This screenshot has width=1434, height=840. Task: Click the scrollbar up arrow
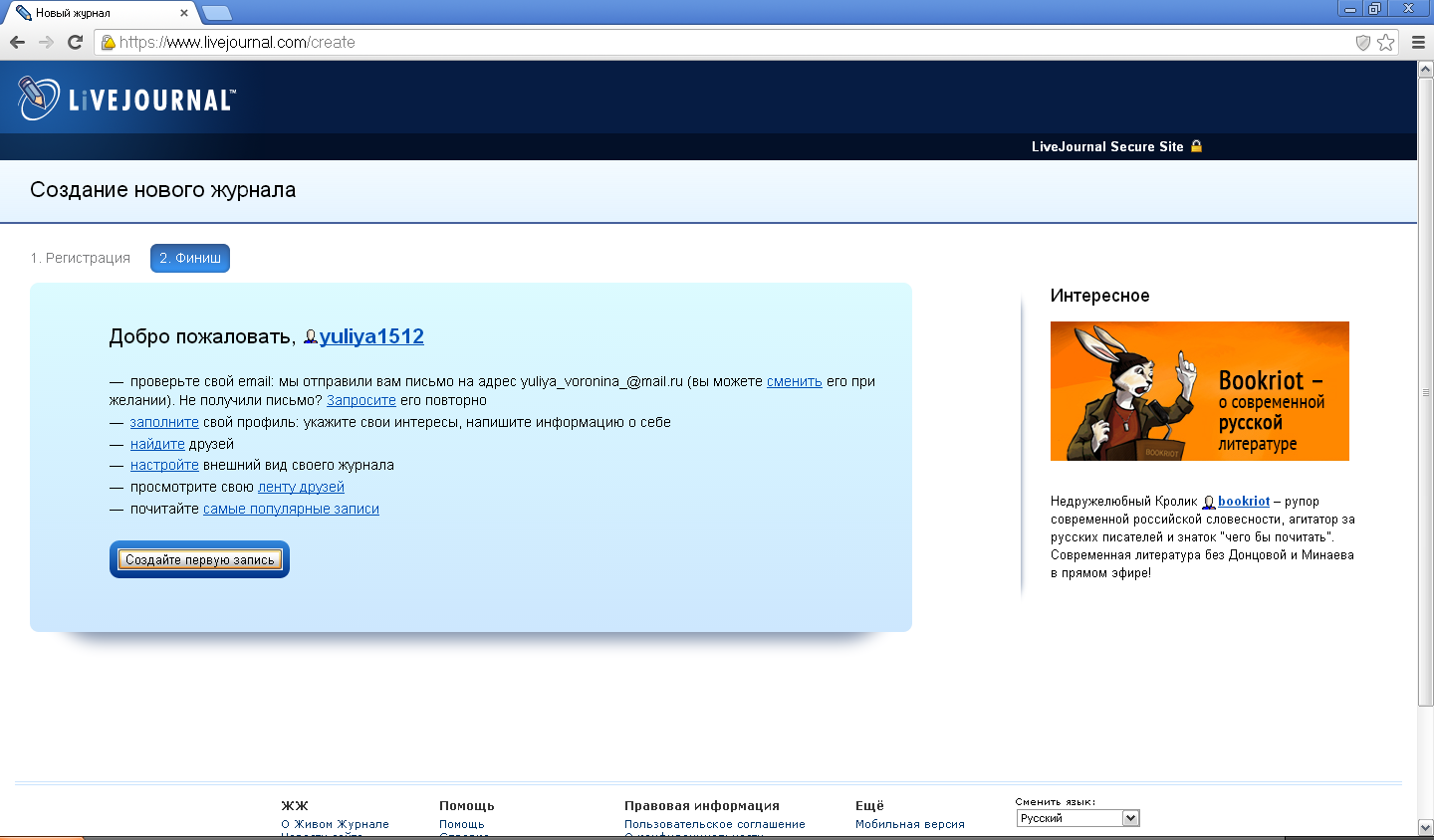[x=1425, y=71]
